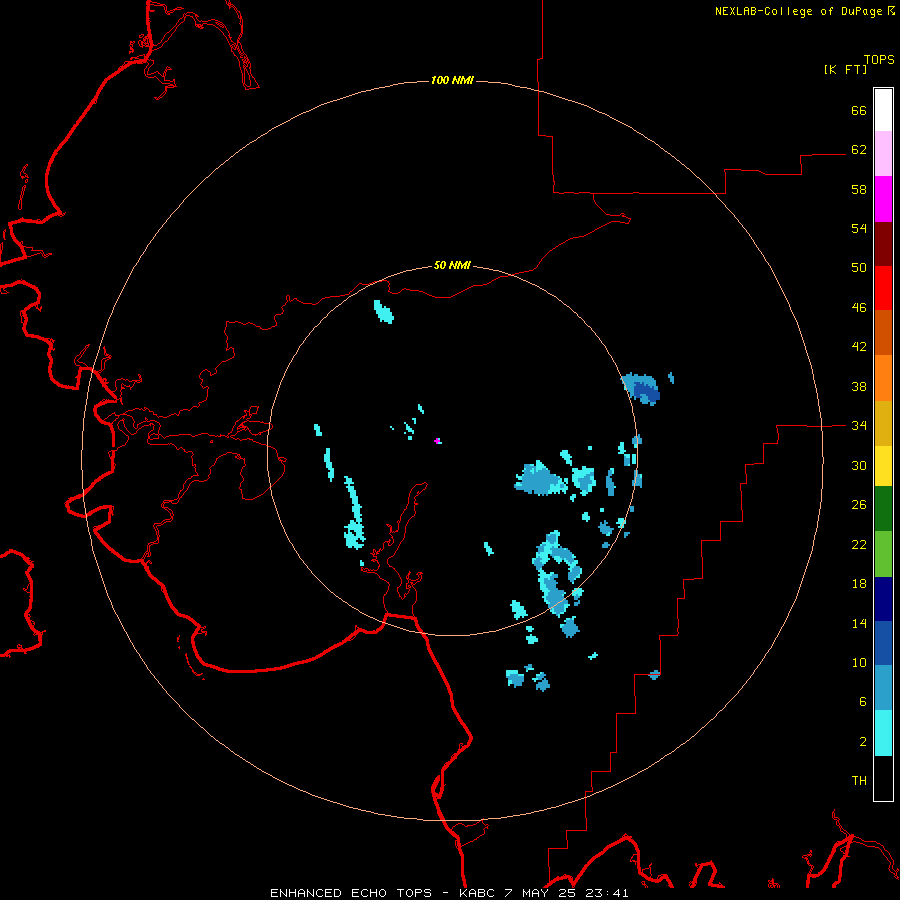The image size is (900, 900).
Task: Click the gold legend swatch
Action: pos(883,423)
